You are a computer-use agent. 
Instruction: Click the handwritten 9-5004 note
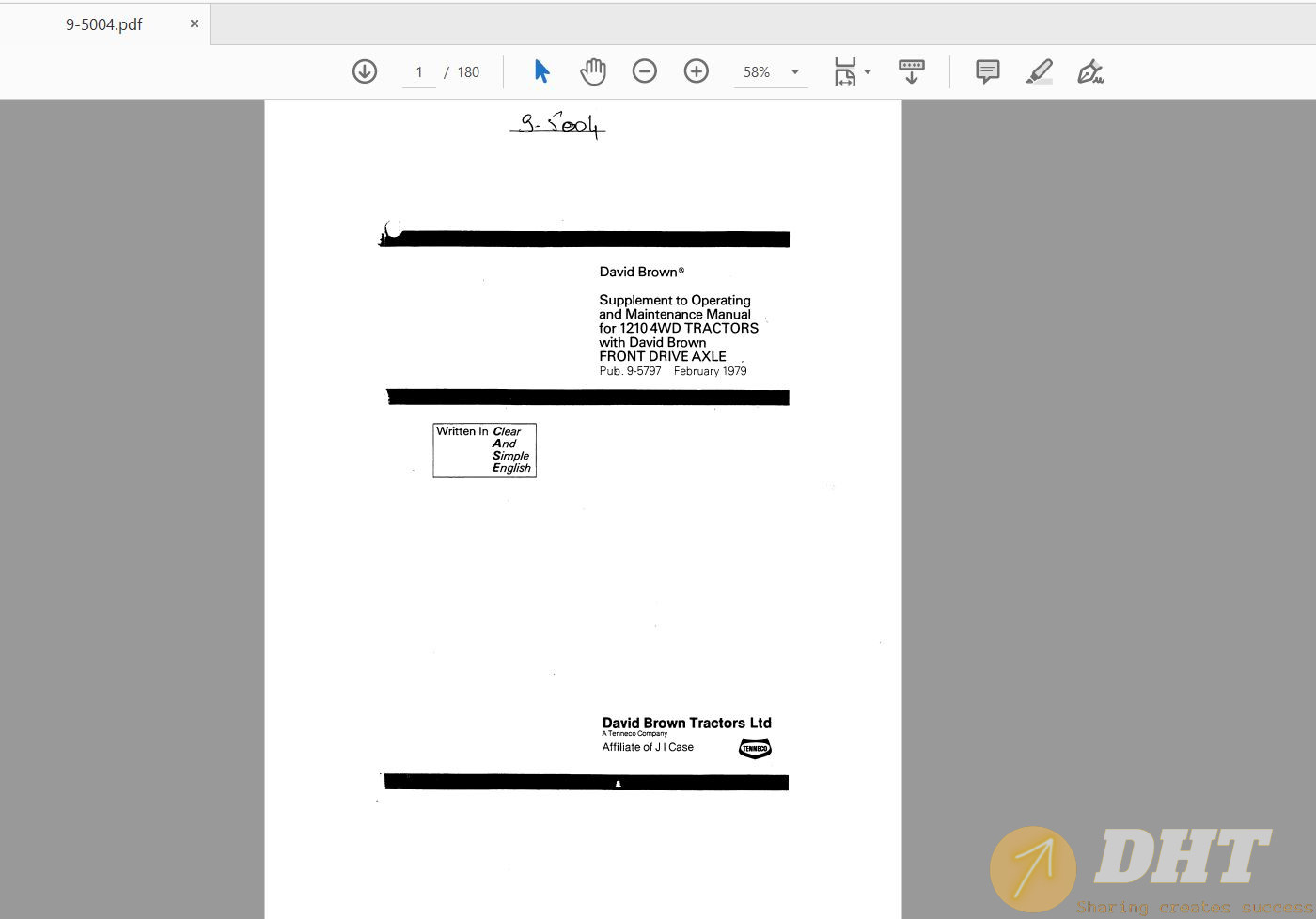[x=558, y=125]
